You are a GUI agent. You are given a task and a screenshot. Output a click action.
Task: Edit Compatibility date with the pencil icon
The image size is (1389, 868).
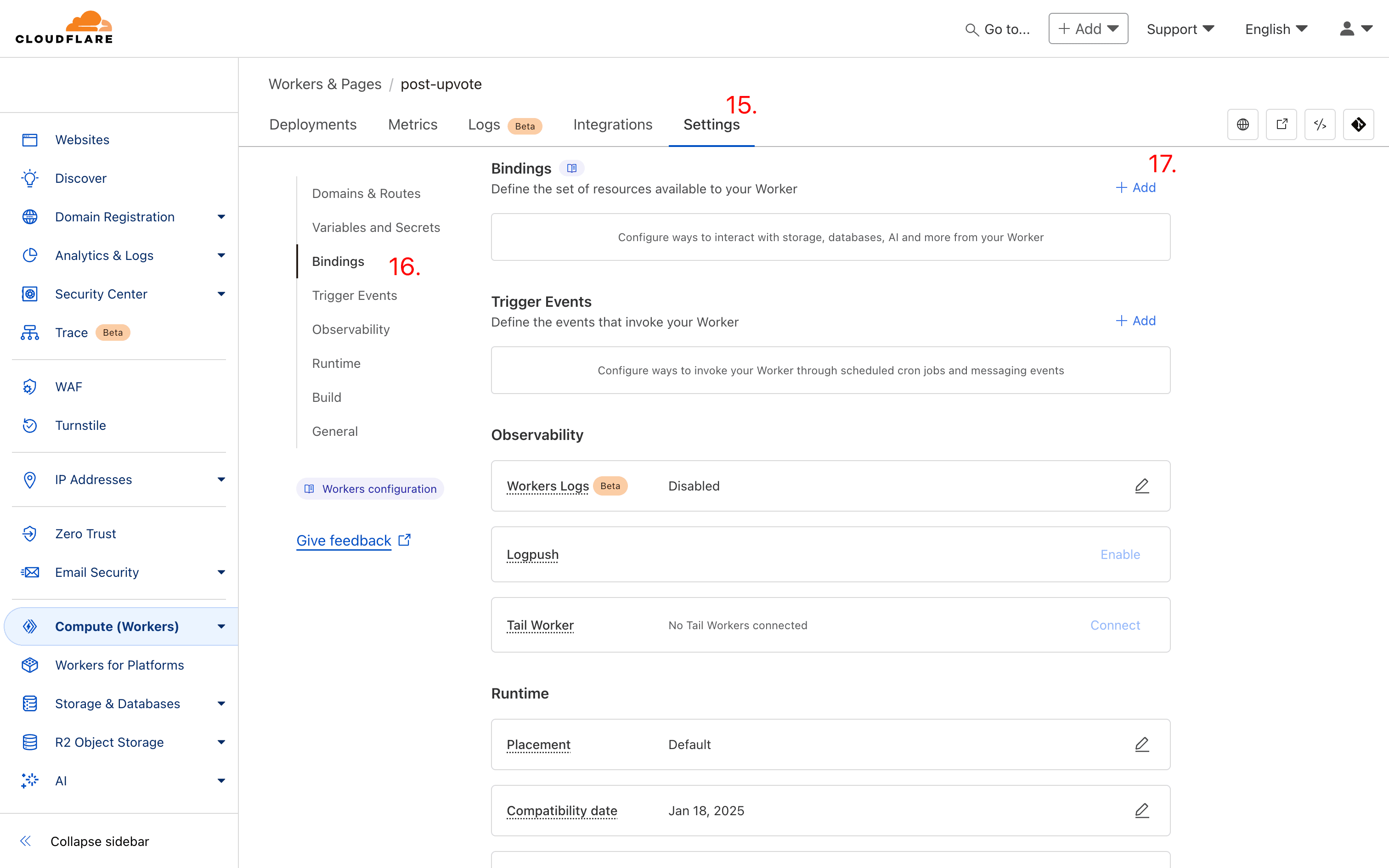point(1141,810)
